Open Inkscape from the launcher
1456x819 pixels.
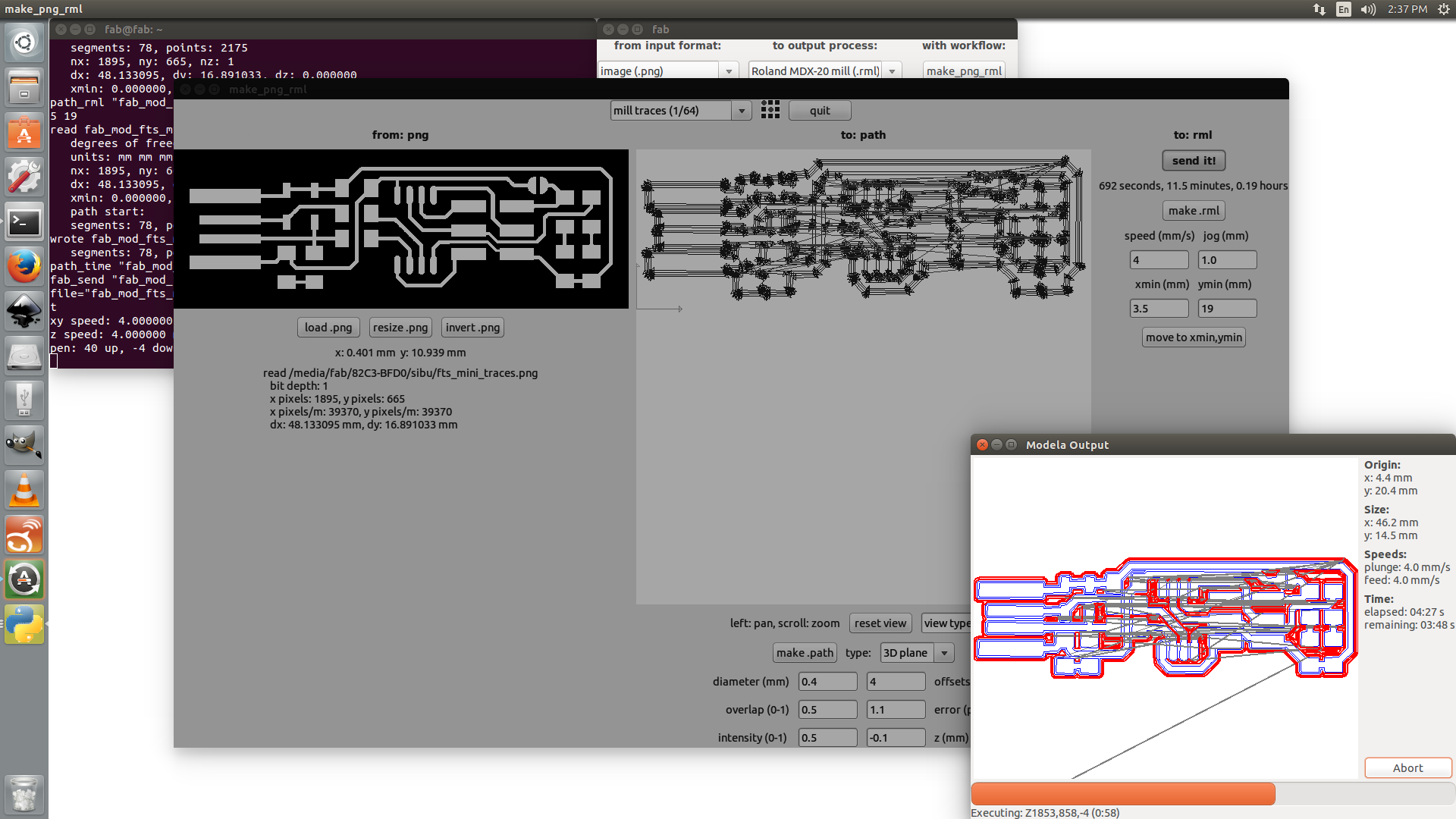[x=24, y=311]
